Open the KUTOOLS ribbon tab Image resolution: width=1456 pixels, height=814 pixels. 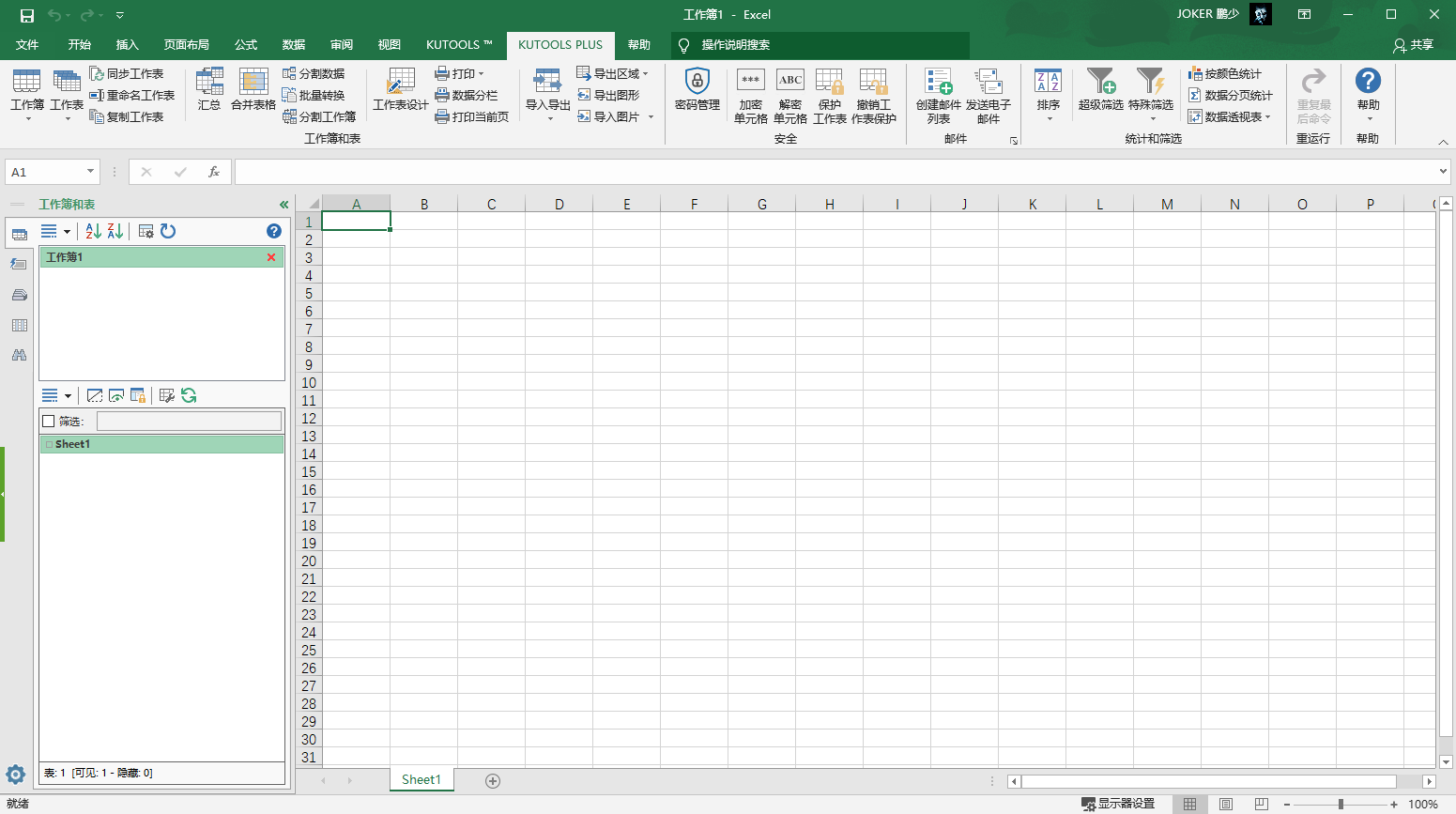click(458, 44)
